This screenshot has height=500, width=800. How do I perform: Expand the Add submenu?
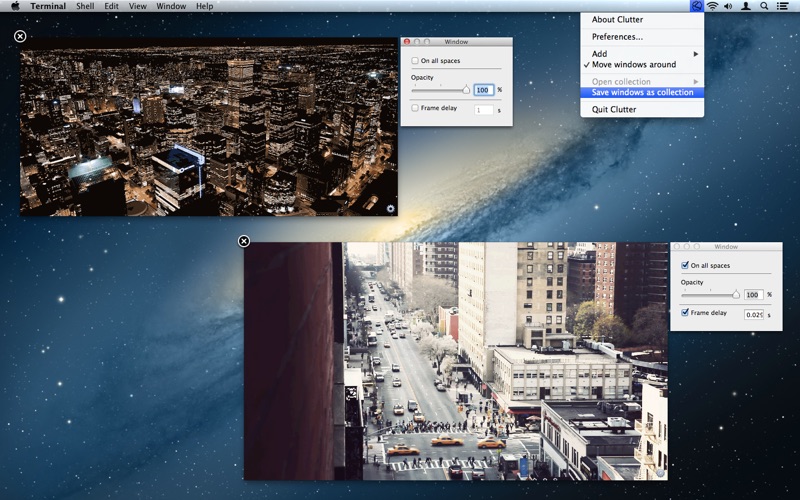[x=642, y=53]
